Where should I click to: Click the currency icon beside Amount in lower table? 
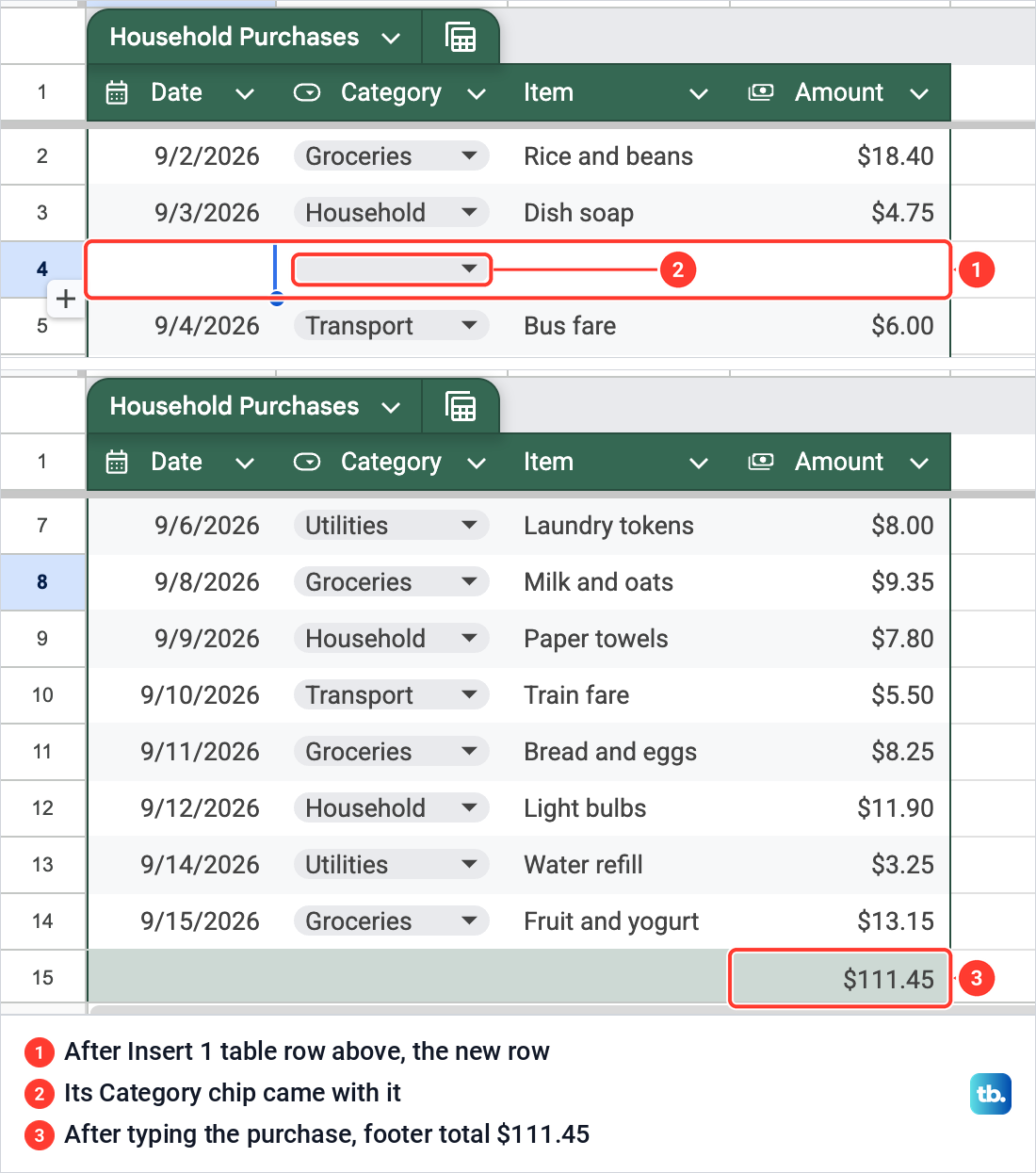[x=761, y=462]
